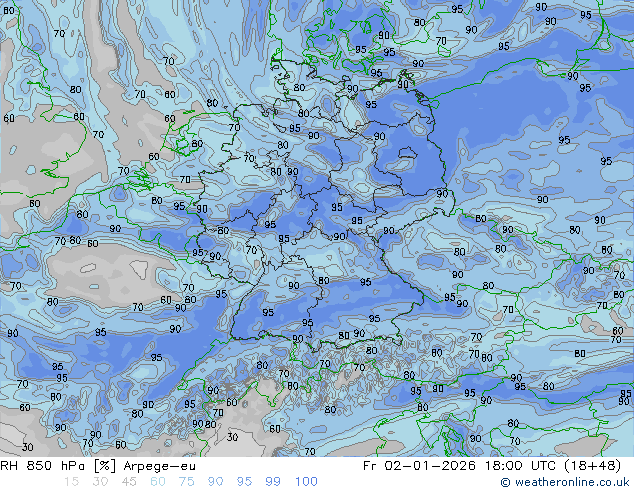Select the 15 value in the color legend

(x=72, y=482)
